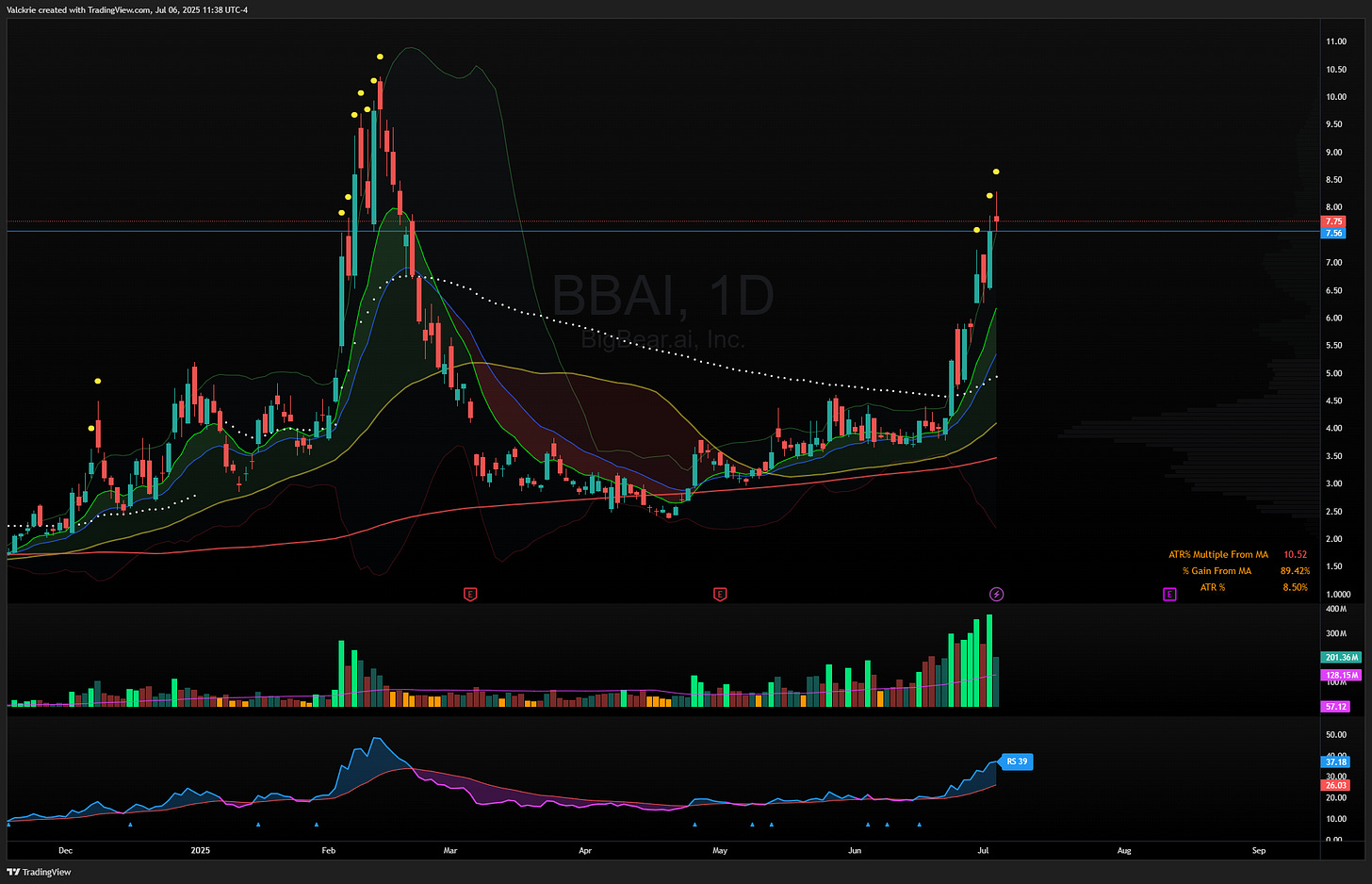Click the % Gain From MA label
This screenshot has height=884, width=1372.
(1217, 570)
